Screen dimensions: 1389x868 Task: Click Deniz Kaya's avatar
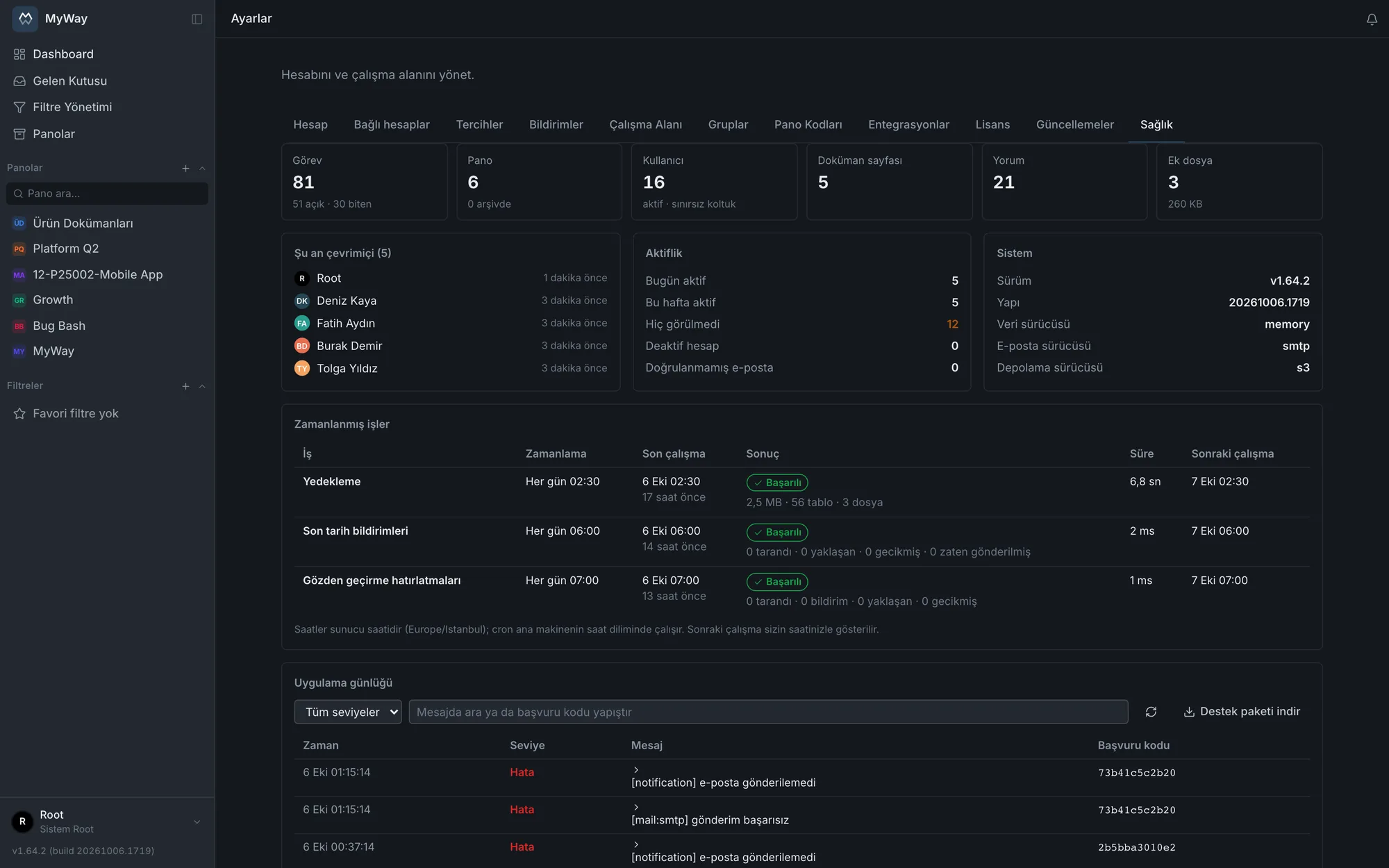click(x=302, y=301)
